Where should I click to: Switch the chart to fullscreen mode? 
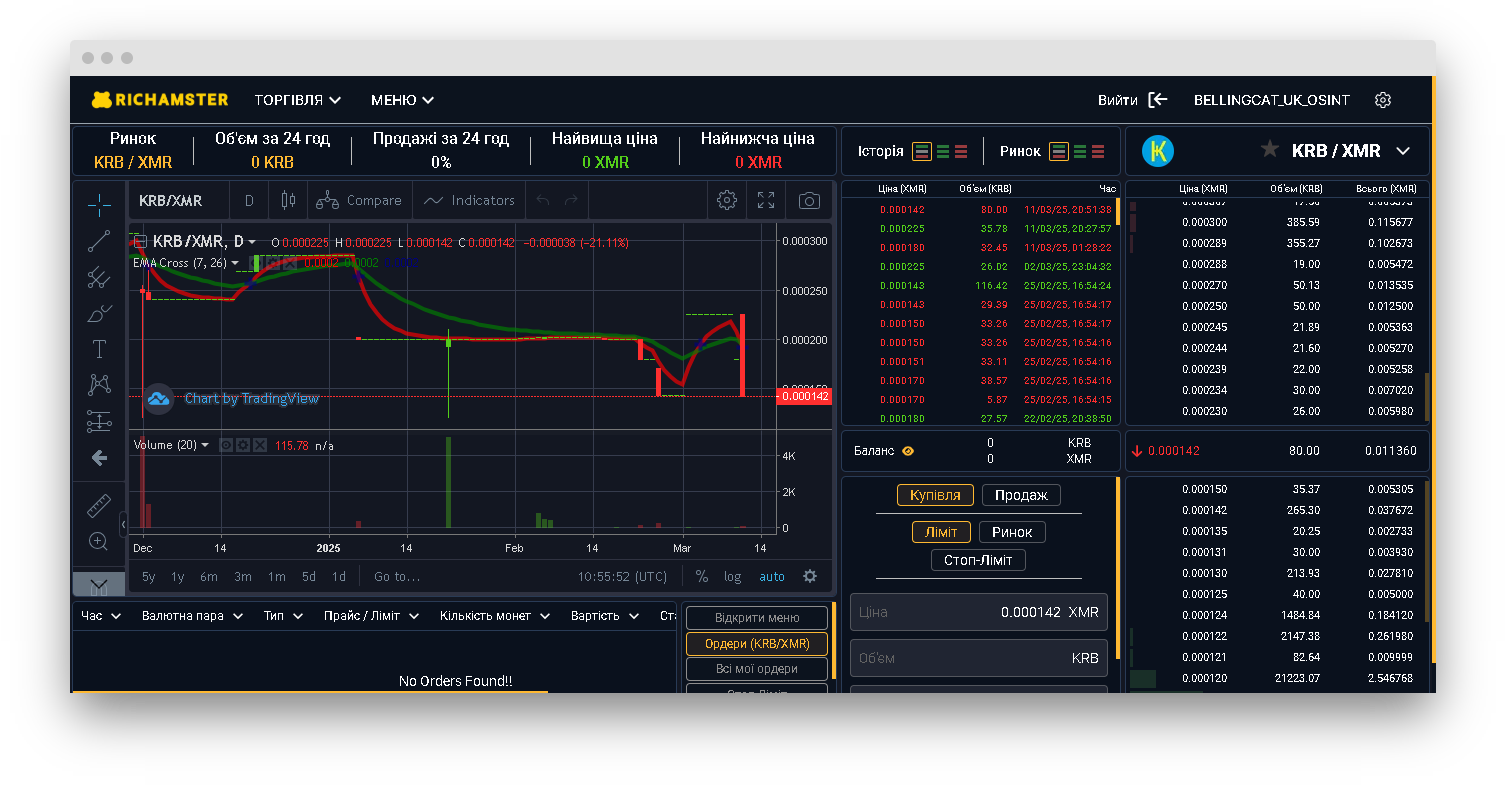click(766, 200)
